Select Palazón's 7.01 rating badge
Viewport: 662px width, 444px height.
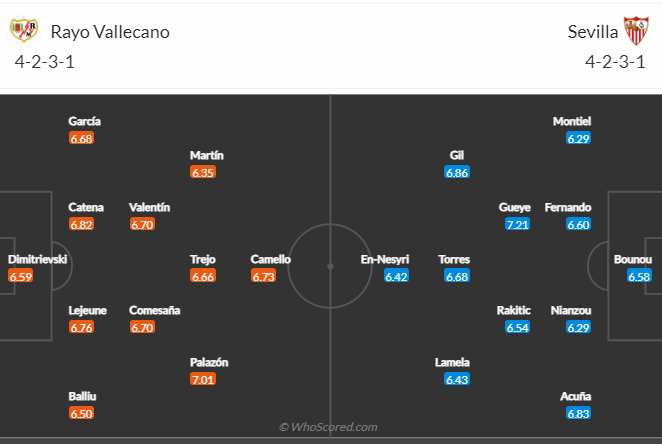[x=203, y=379]
